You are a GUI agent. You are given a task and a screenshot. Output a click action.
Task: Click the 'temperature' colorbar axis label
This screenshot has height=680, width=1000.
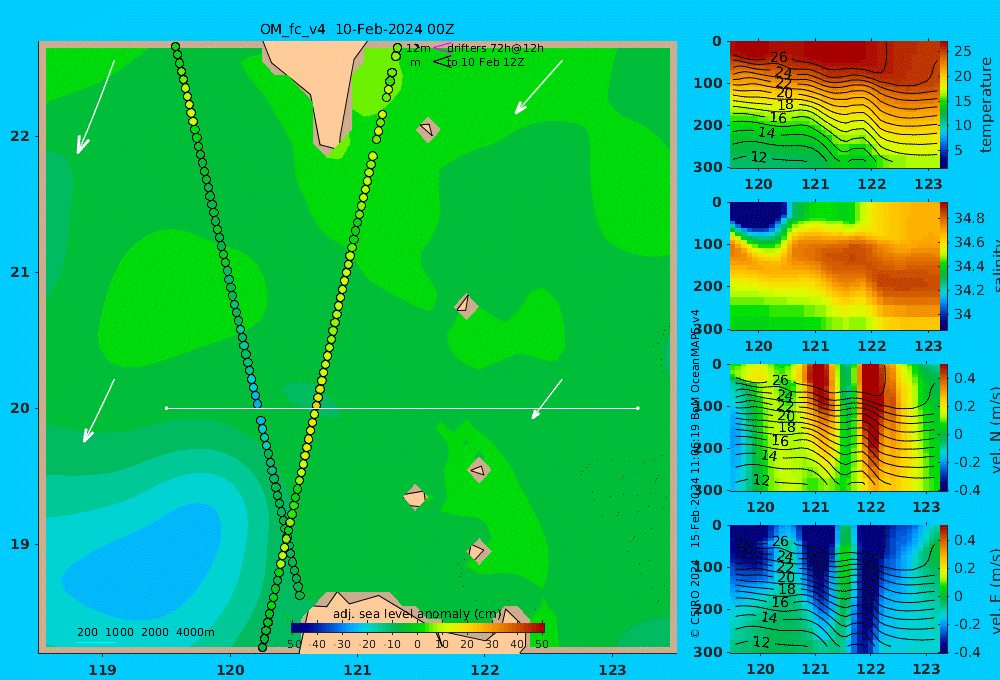pos(986,105)
